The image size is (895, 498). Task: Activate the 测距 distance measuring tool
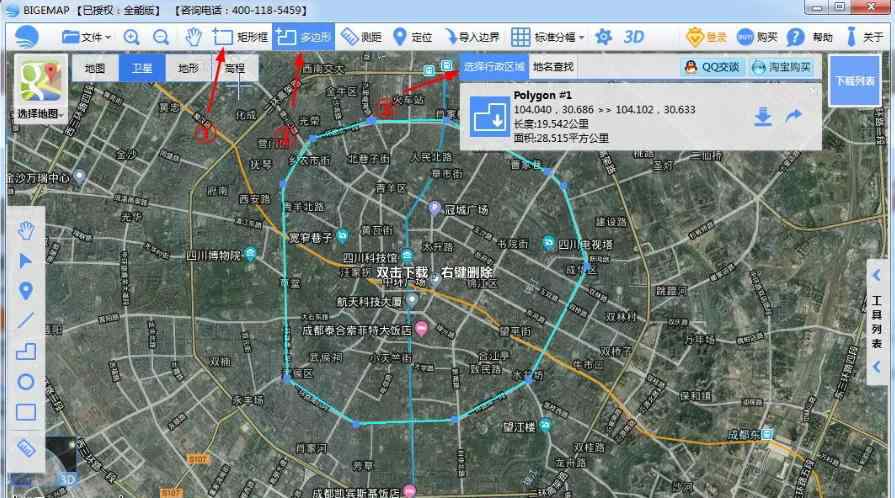(361, 38)
